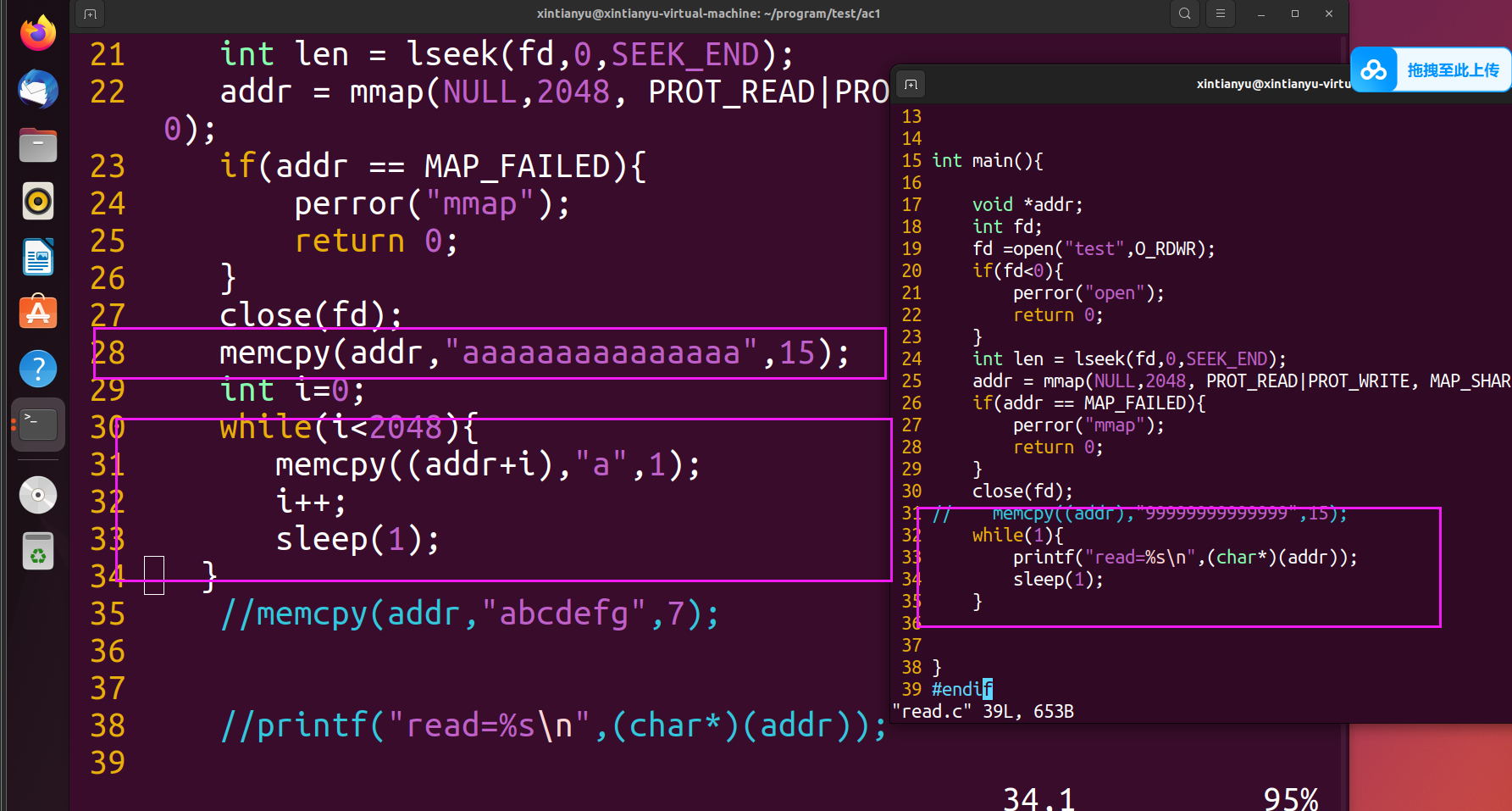
Task: Open LibreOffice Writer from the dock
Action: [x=37, y=257]
